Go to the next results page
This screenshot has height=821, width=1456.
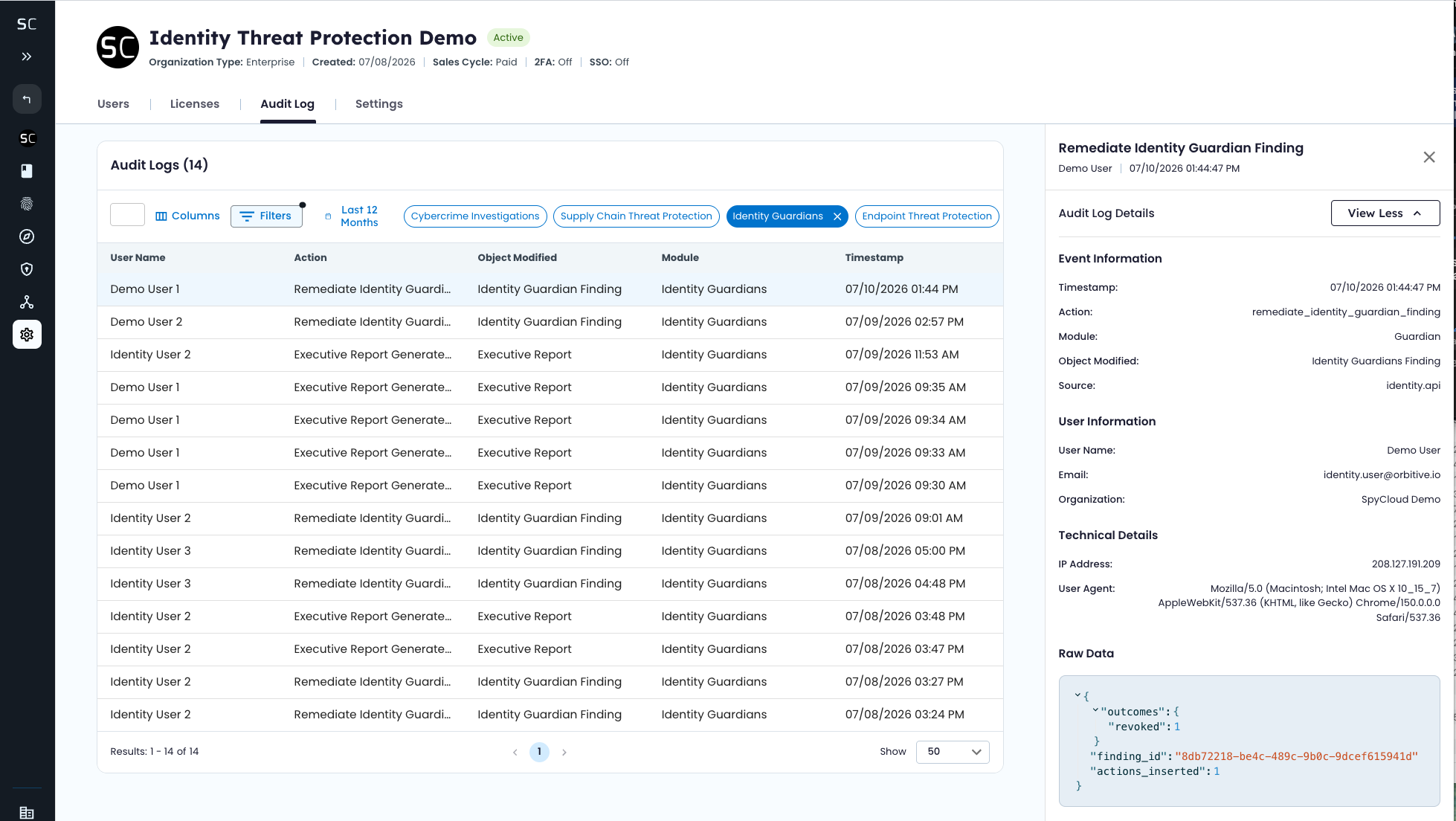pos(564,752)
